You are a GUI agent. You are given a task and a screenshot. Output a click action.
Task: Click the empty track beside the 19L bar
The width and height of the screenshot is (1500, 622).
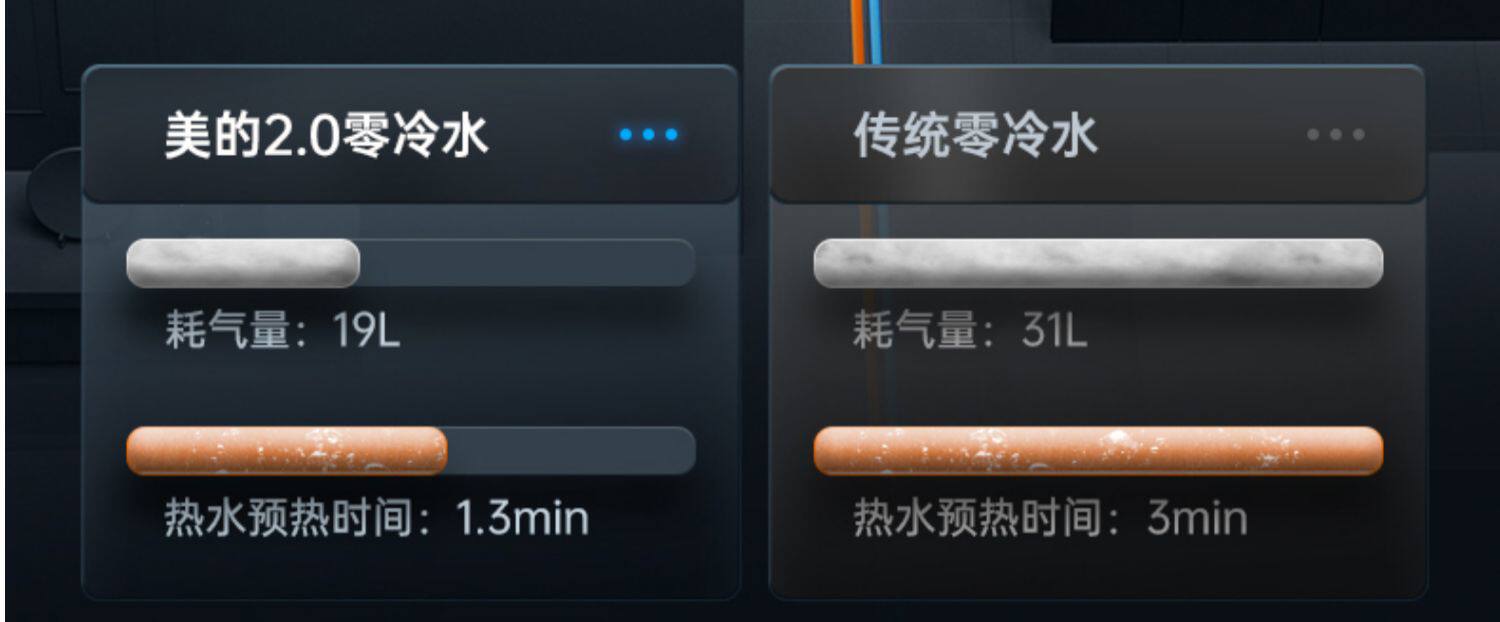(527, 263)
